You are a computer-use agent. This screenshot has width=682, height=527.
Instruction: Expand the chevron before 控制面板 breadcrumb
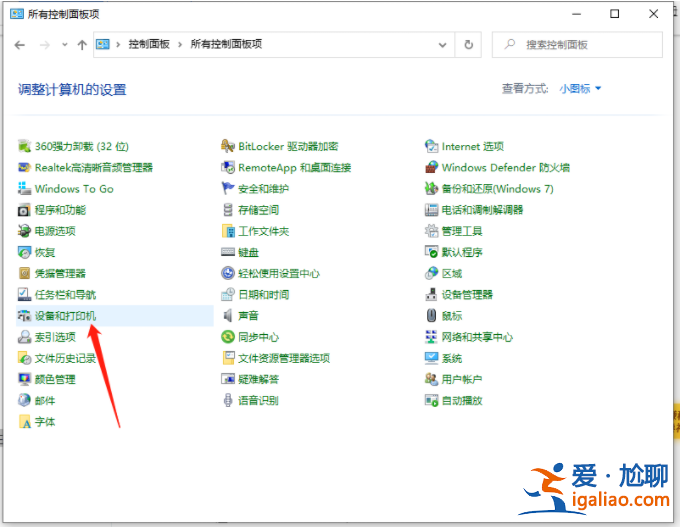[118, 44]
